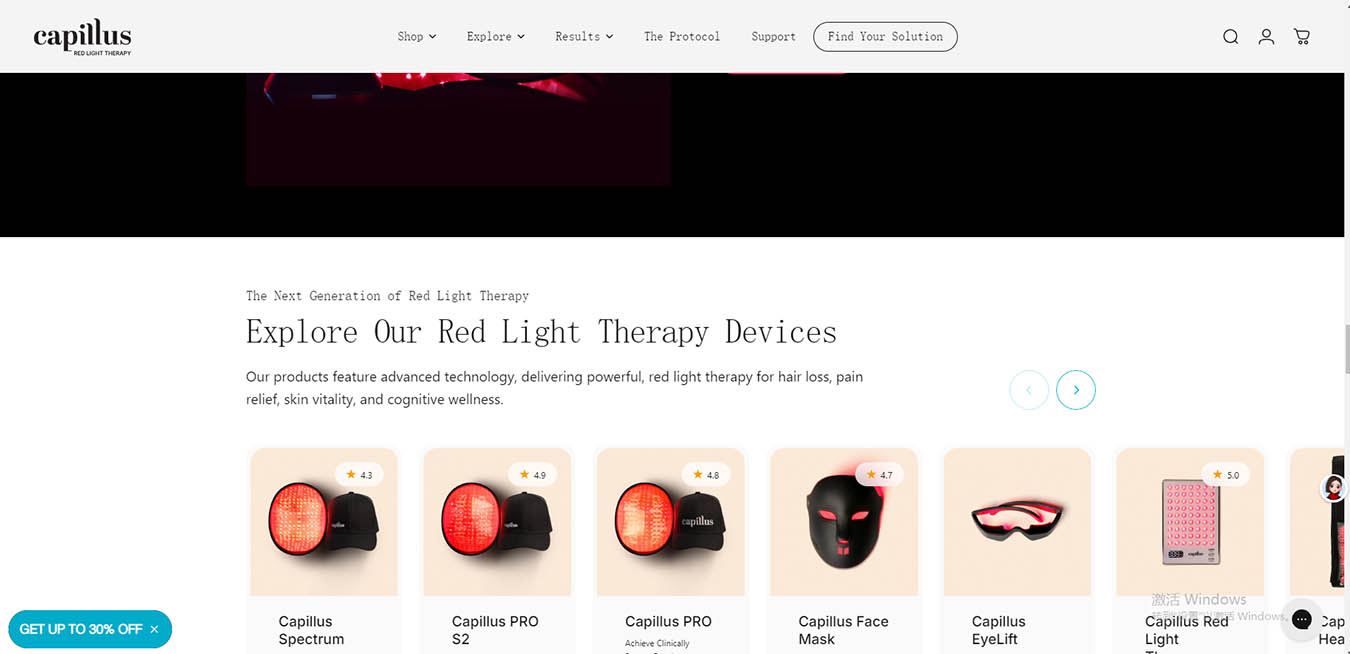
Task: Open The Protocol menu item
Action: [682, 37]
